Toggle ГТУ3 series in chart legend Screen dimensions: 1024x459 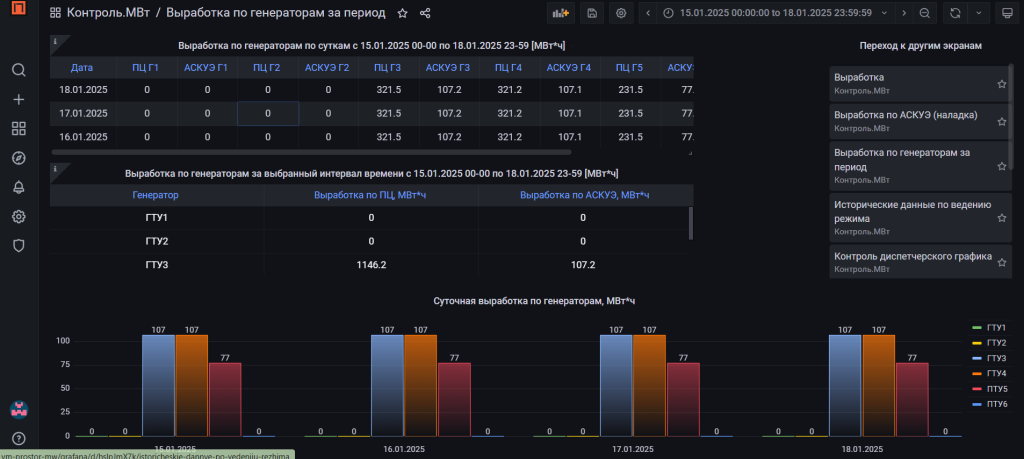tap(995, 358)
